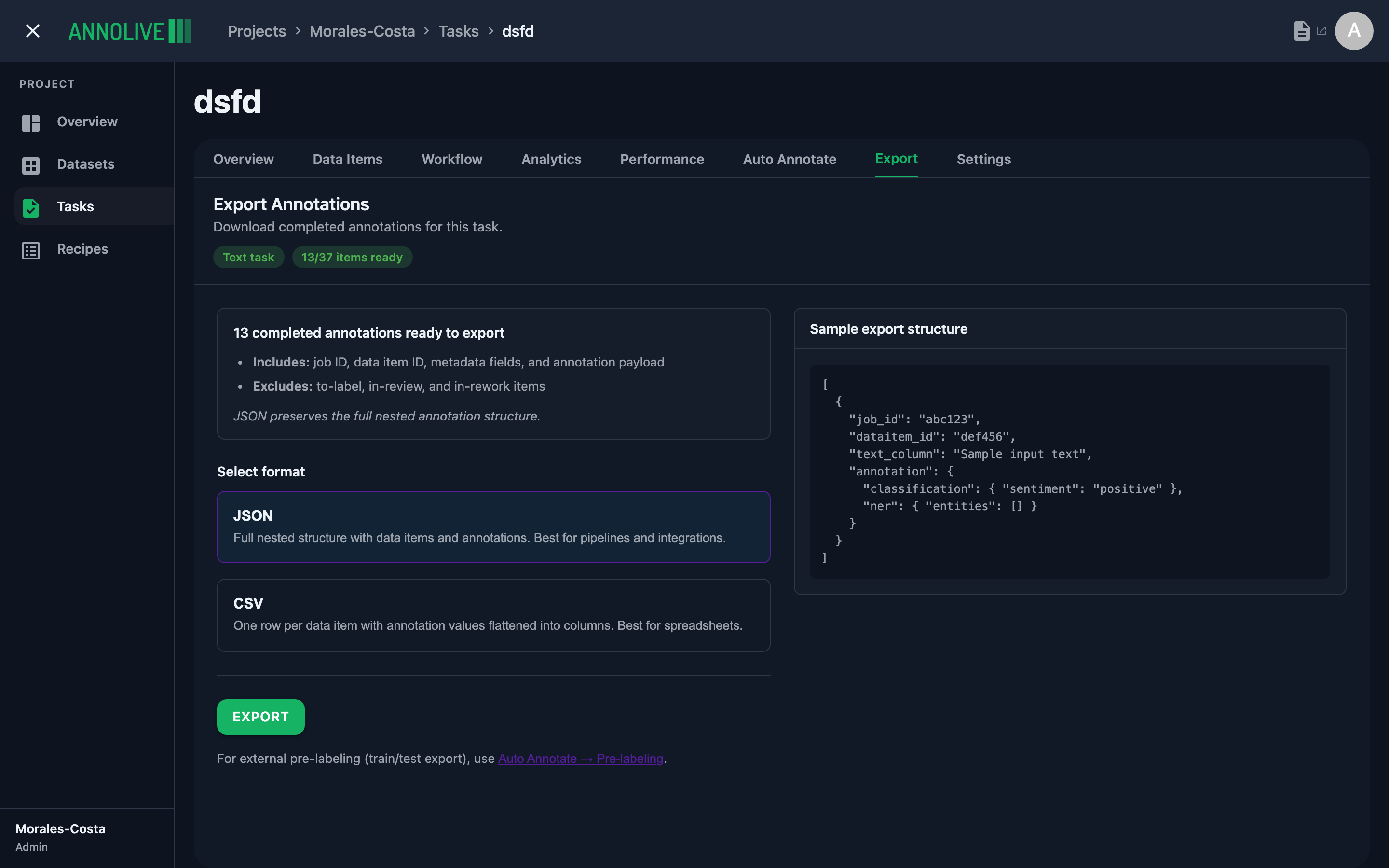
Task: Click the "job_id": "abc123" code line
Action: coord(914,420)
